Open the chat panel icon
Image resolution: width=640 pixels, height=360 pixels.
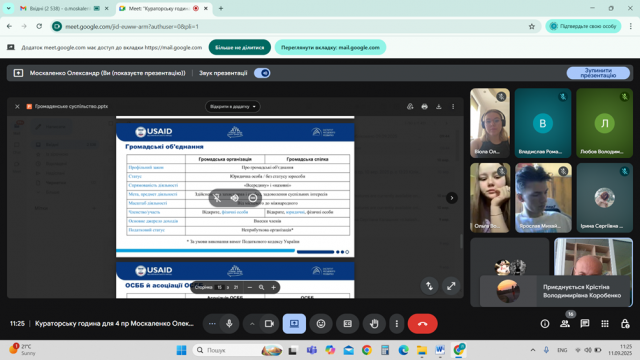[x=584, y=324]
